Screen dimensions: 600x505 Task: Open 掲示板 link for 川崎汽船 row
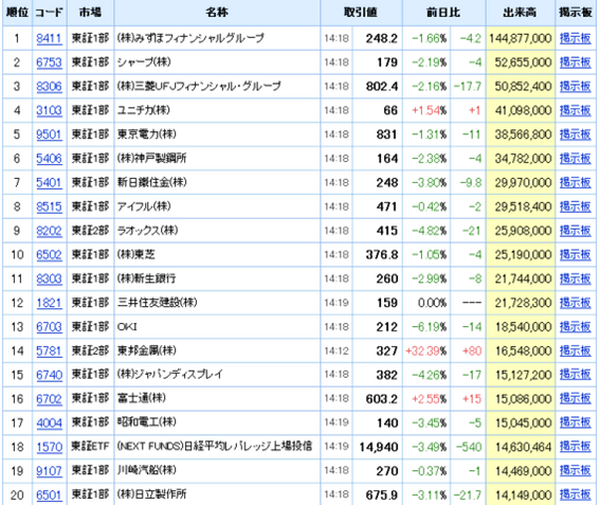pyautogui.click(x=575, y=471)
